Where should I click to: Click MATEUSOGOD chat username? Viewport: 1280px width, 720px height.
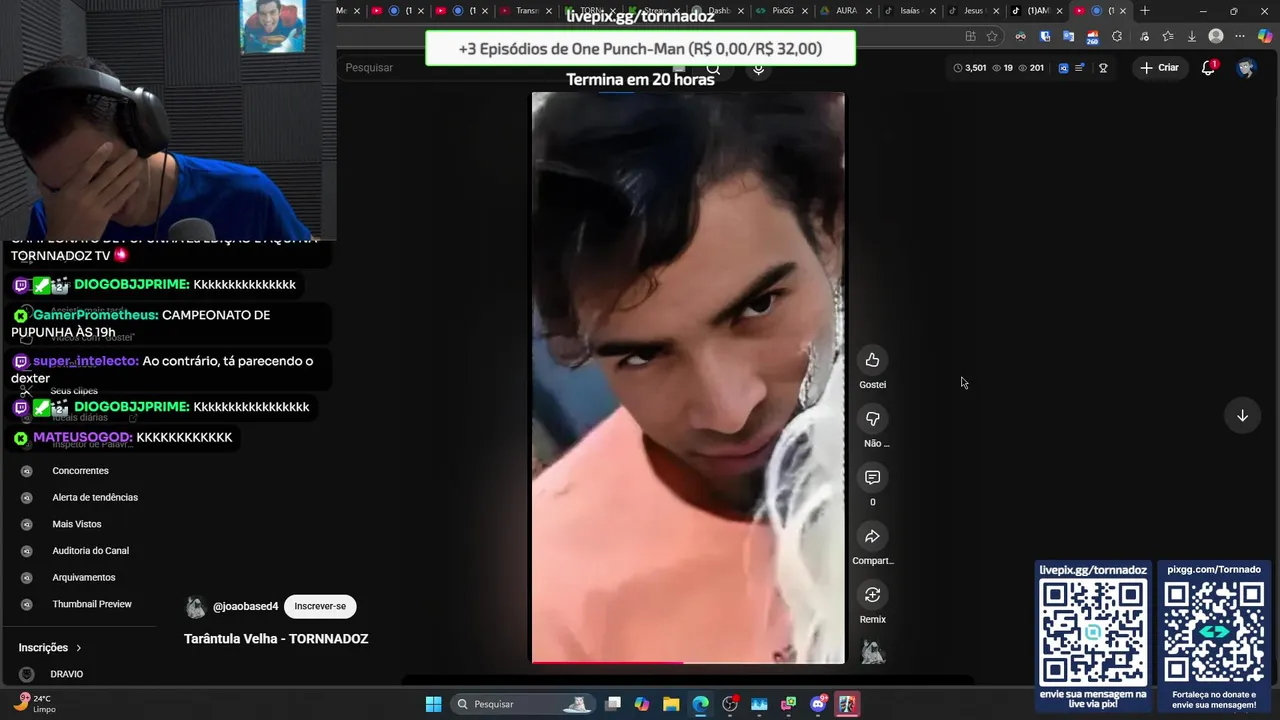tap(83, 438)
